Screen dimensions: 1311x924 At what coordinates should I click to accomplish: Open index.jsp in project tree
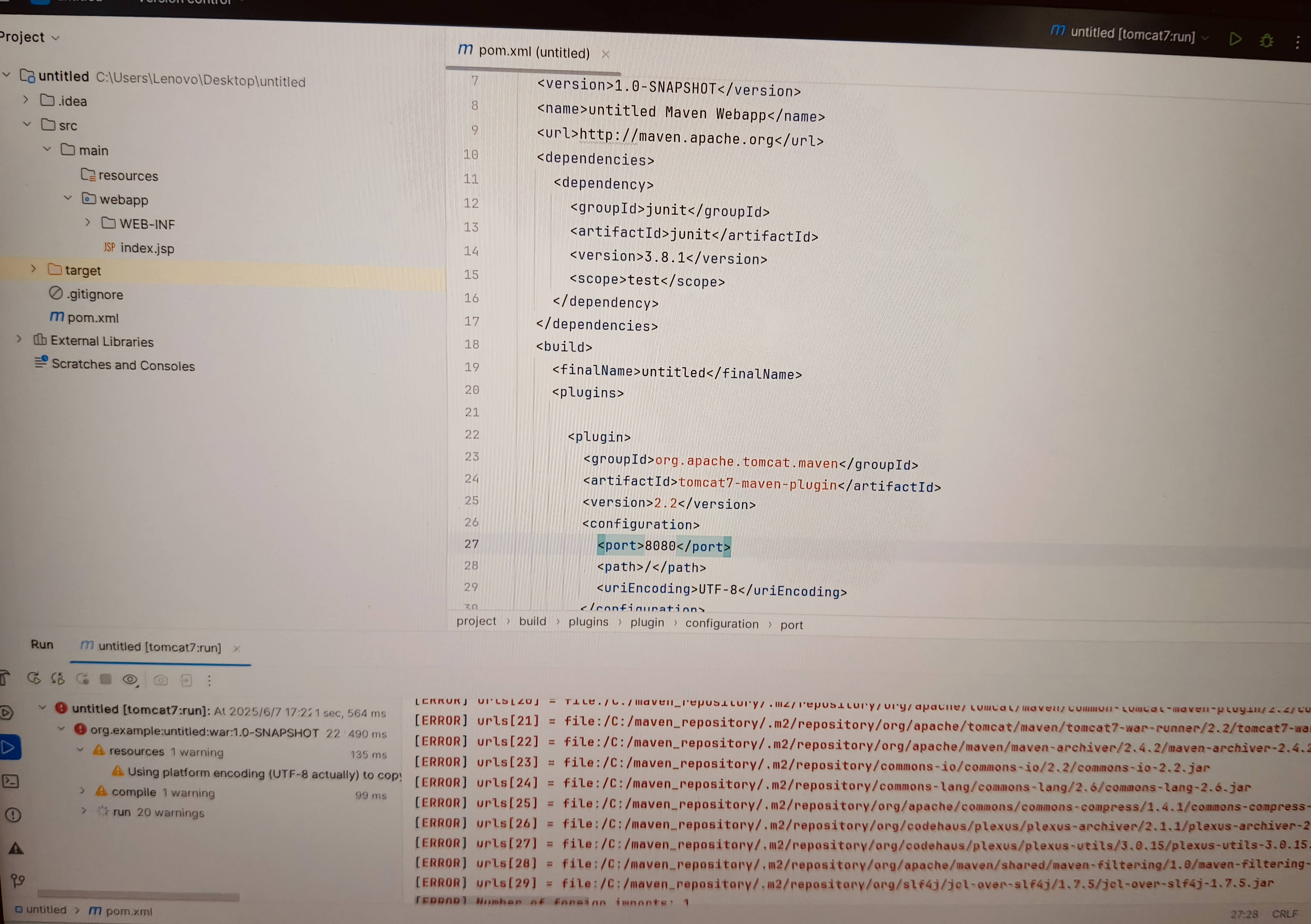147,248
